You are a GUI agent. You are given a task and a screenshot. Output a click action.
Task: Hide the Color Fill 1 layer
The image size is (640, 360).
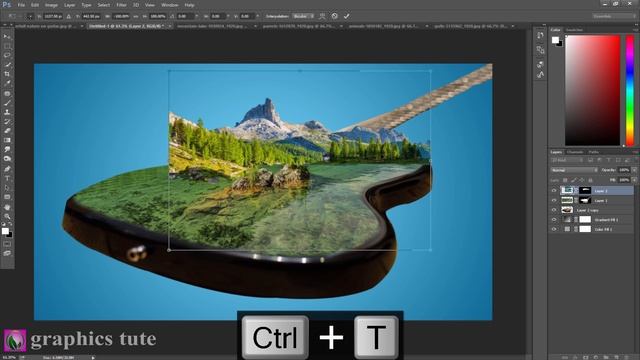[554, 229]
